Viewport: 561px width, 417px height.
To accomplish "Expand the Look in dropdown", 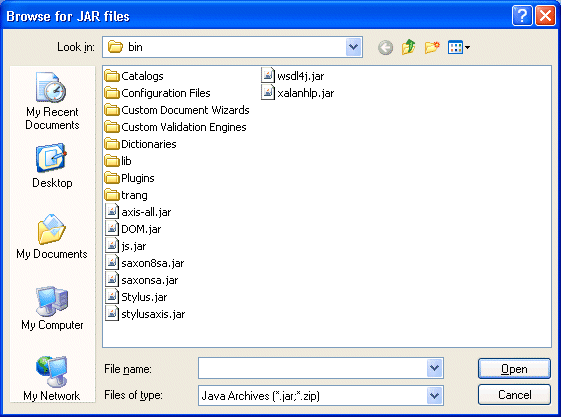I will (x=353, y=47).
